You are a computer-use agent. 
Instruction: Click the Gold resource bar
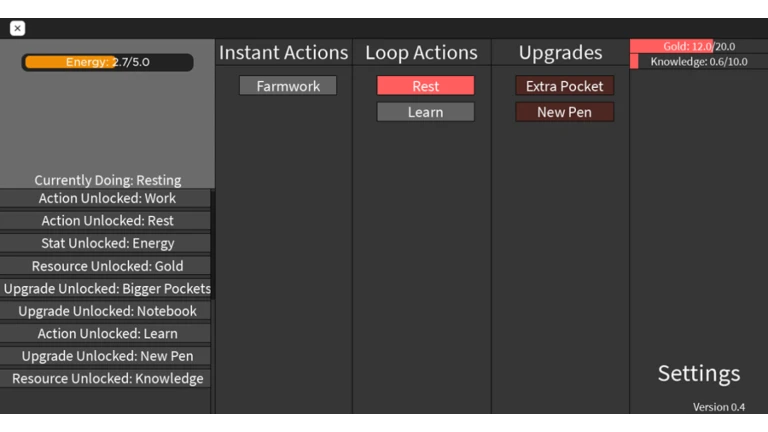[x=699, y=46]
